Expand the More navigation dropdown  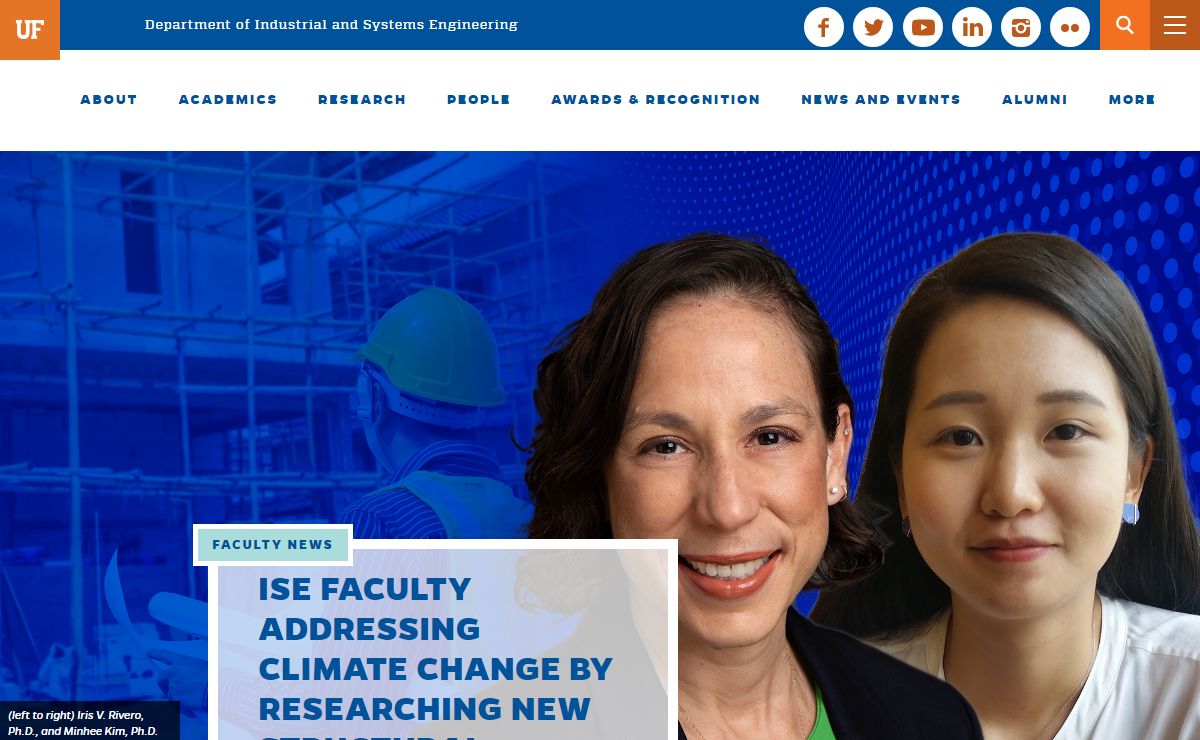point(1132,100)
